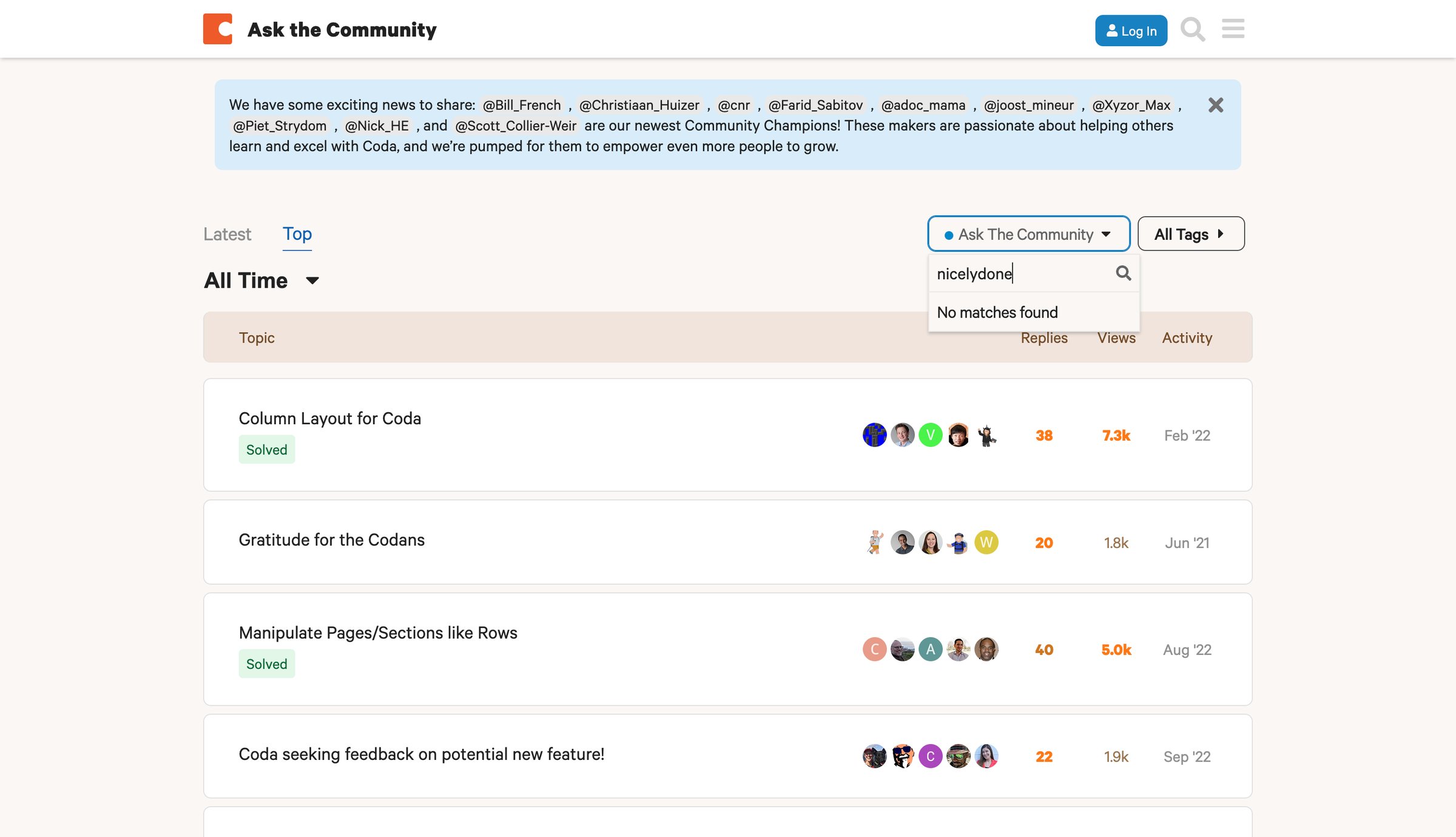1456x837 pixels.
Task: Click the yellow W avatar in Gratitude row
Action: 986,543
